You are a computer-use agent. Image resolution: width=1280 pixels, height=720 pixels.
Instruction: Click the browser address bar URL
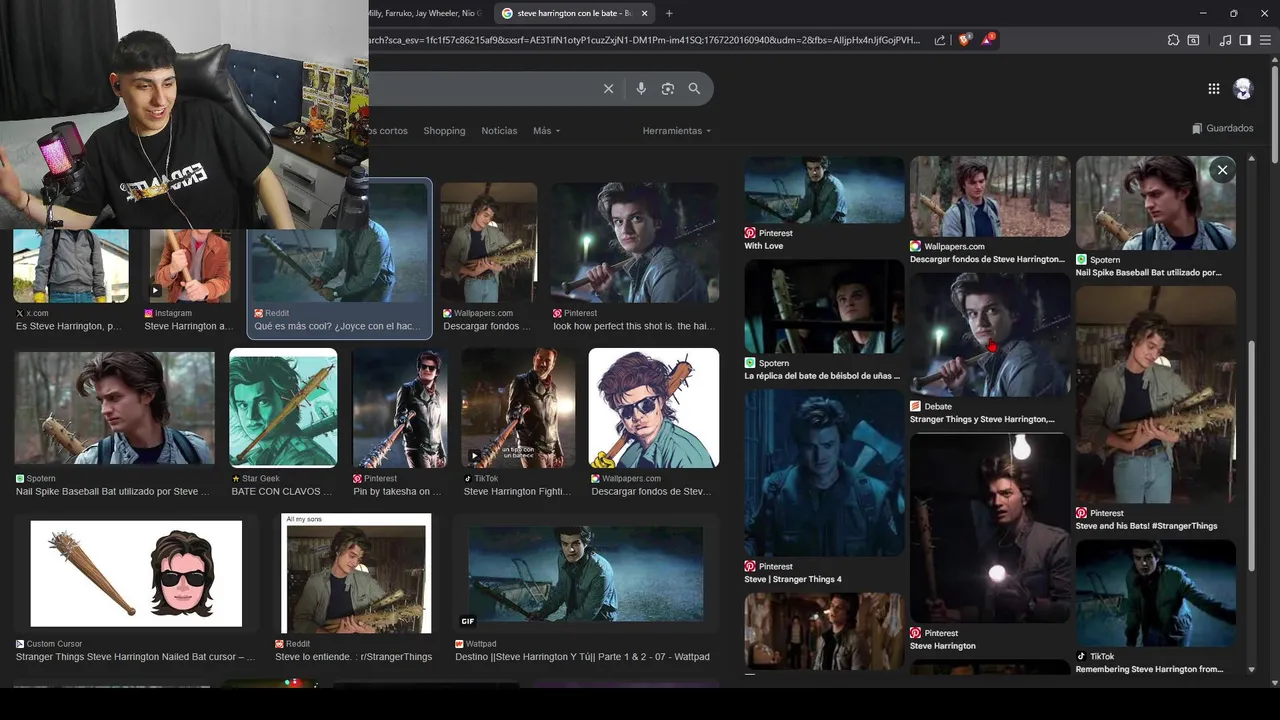[x=644, y=40]
